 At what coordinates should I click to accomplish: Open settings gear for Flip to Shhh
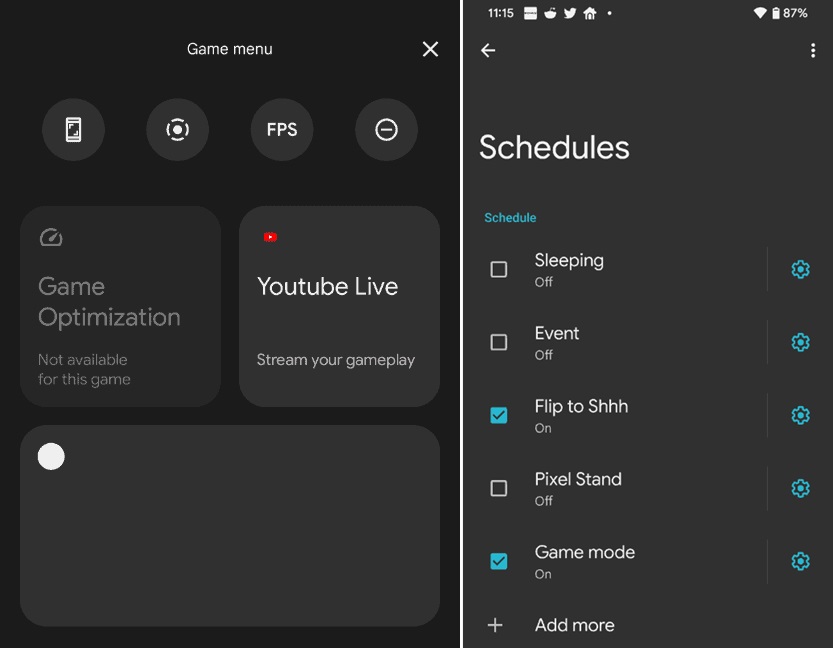pyautogui.click(x=800, y=415)
